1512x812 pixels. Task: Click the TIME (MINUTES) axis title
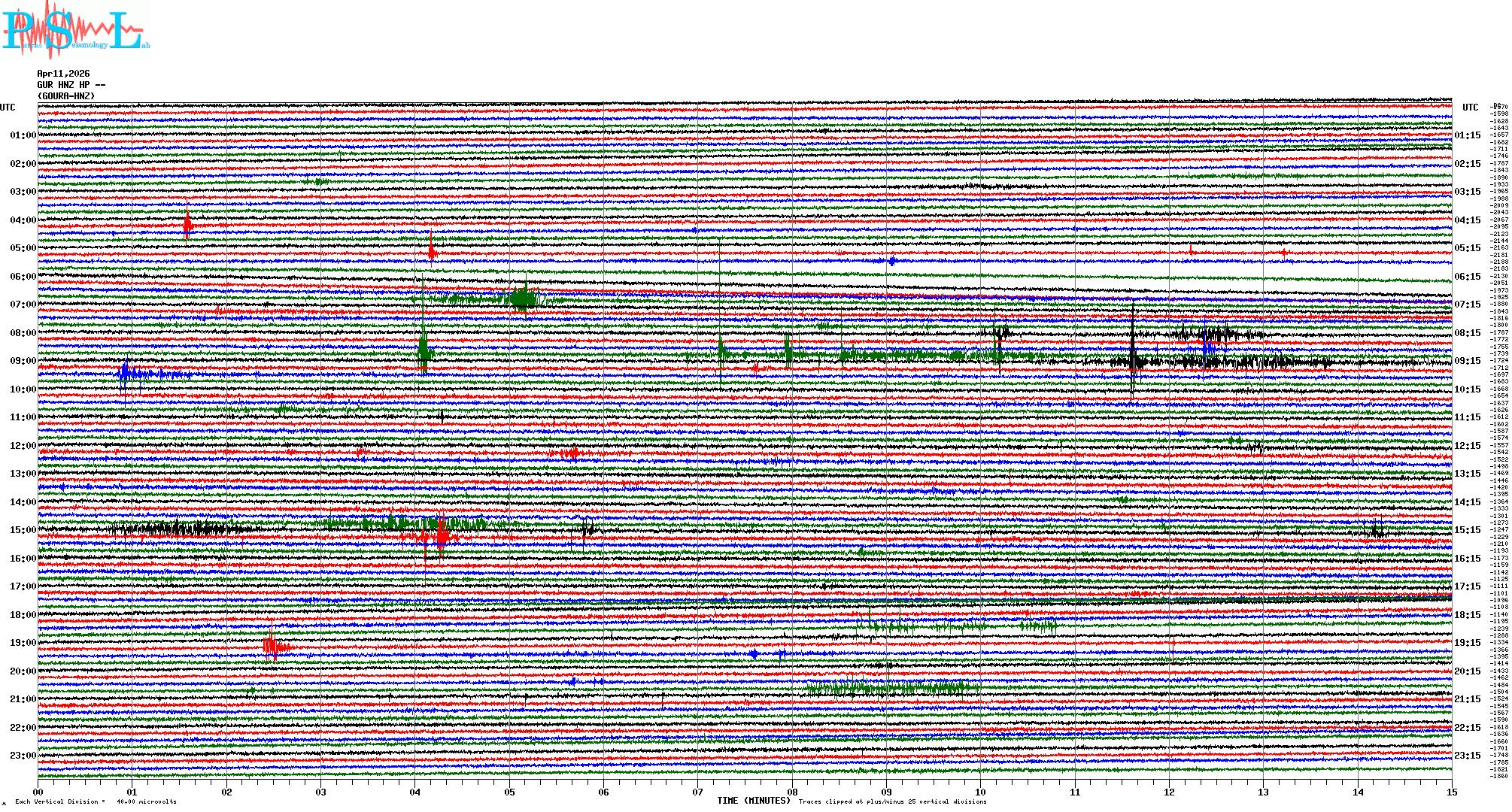tap(753, 801)
